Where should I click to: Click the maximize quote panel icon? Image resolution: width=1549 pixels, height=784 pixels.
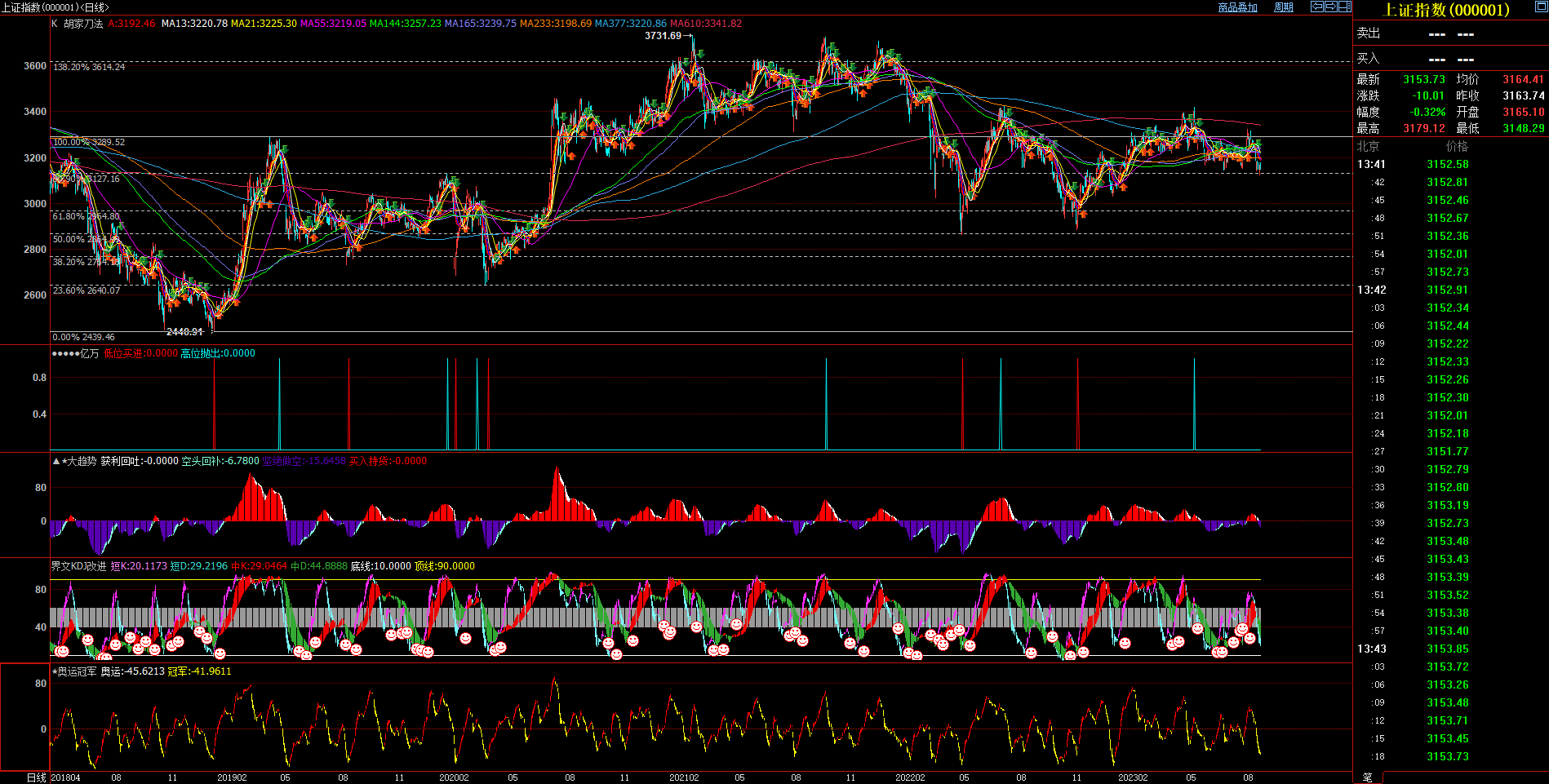tap(1541, 7)
